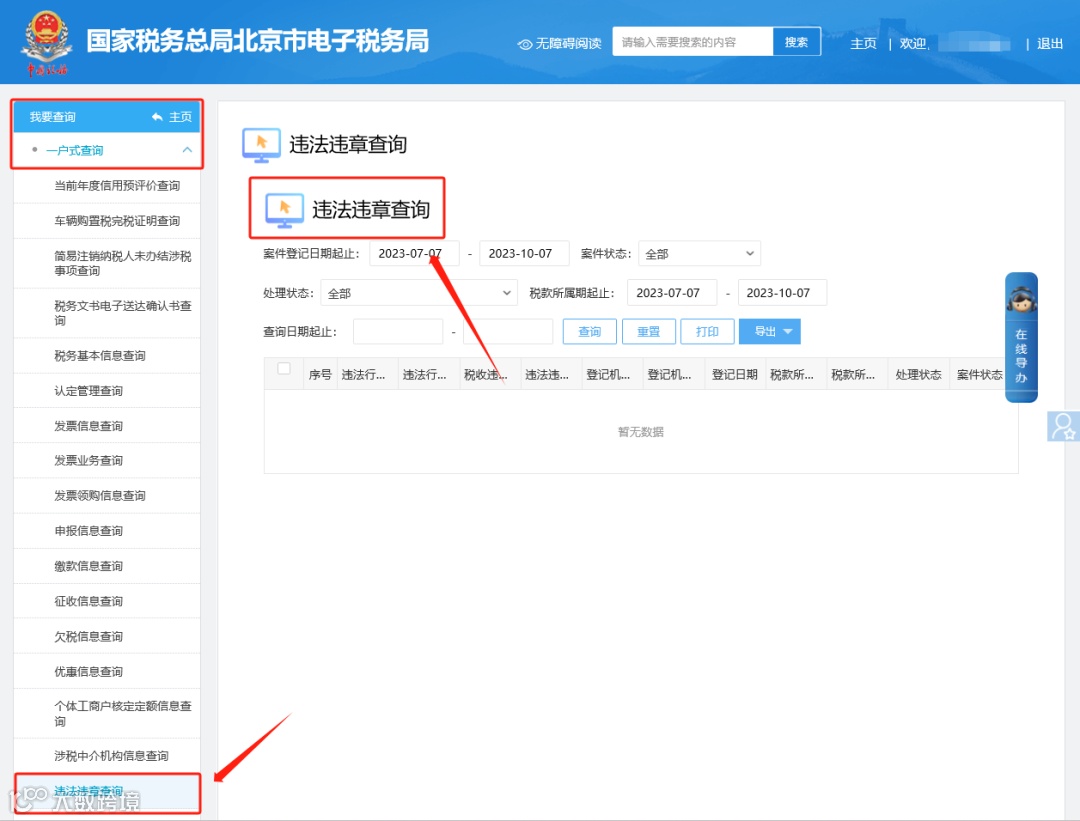
Task: Click the 违法违... column header
Action: (551, 375)
